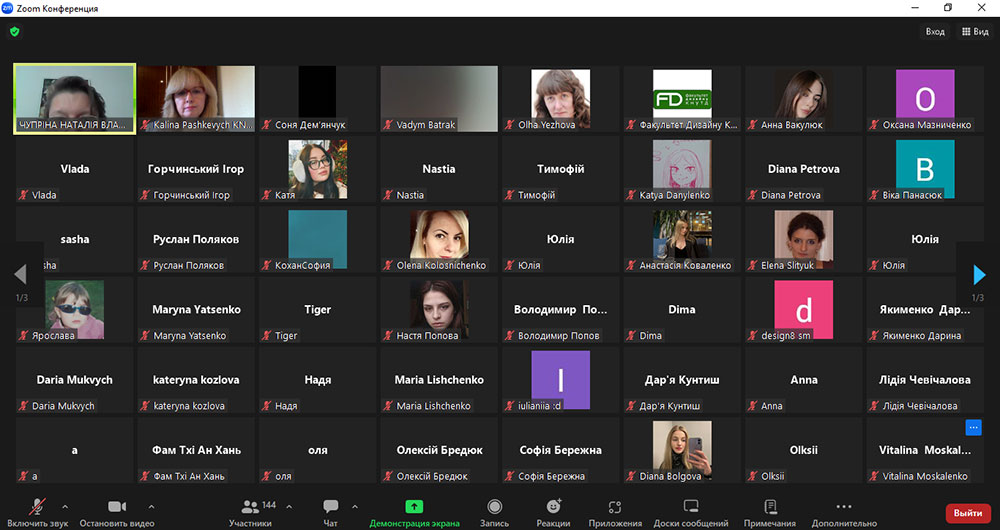This screenshot has width=1000, height=530.
Task: Click the Фам Тхі Ан Хань tile name
Action: (x=196, y=450)
